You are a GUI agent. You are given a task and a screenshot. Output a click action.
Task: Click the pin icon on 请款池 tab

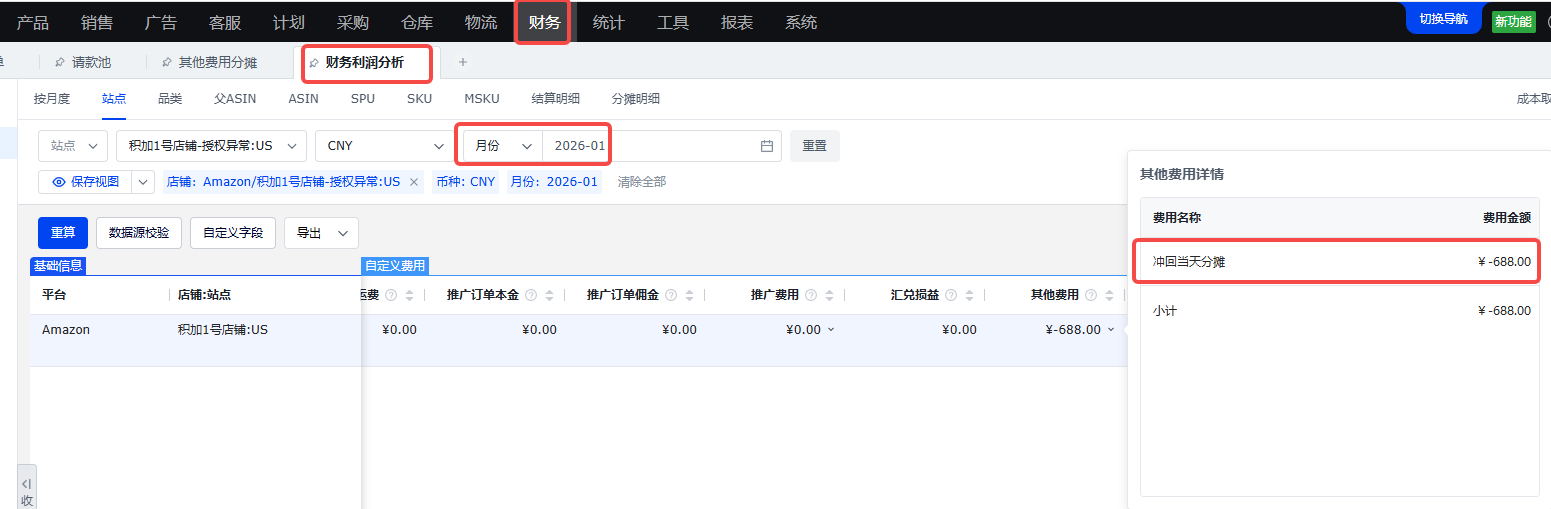tap(60, 62)
